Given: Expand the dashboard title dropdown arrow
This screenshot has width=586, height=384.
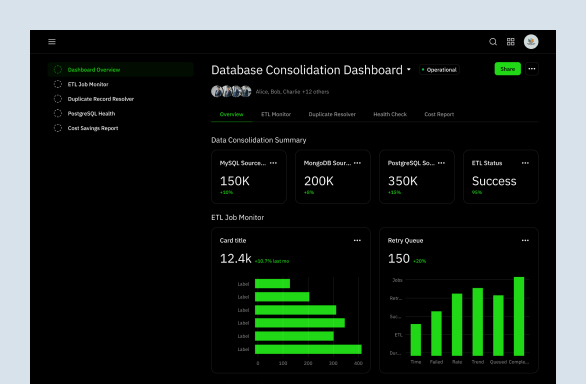Looking at the screenshot, I should 408,70.
